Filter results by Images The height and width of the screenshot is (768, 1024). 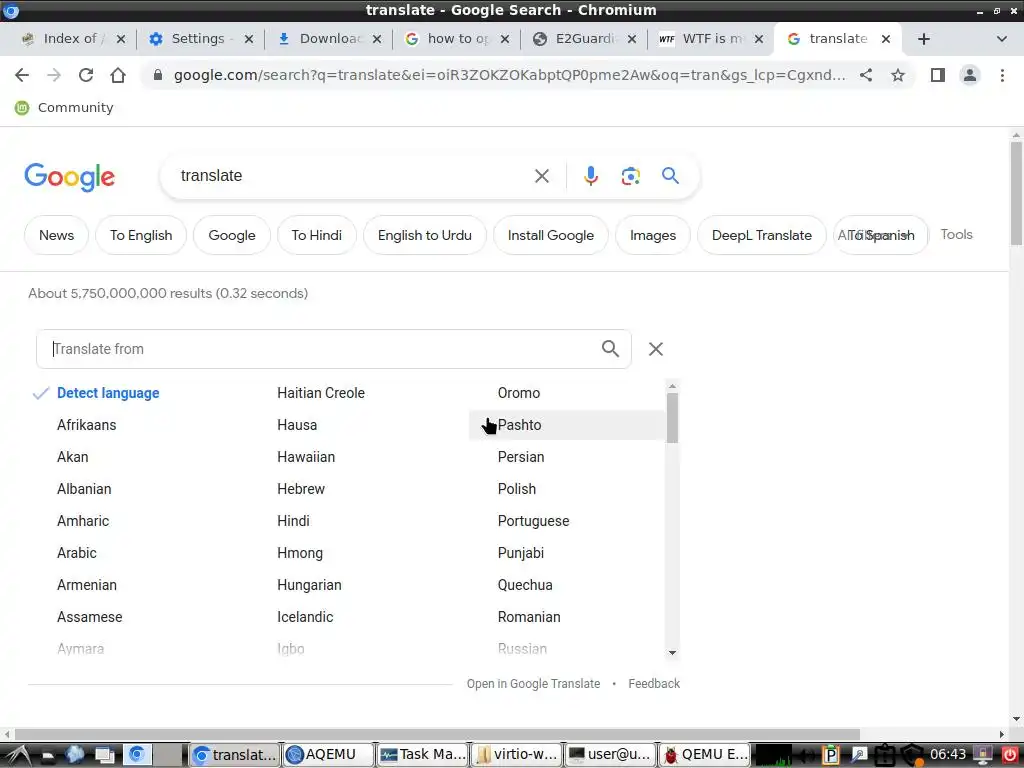pyautogui.click(x=653, y=235)
